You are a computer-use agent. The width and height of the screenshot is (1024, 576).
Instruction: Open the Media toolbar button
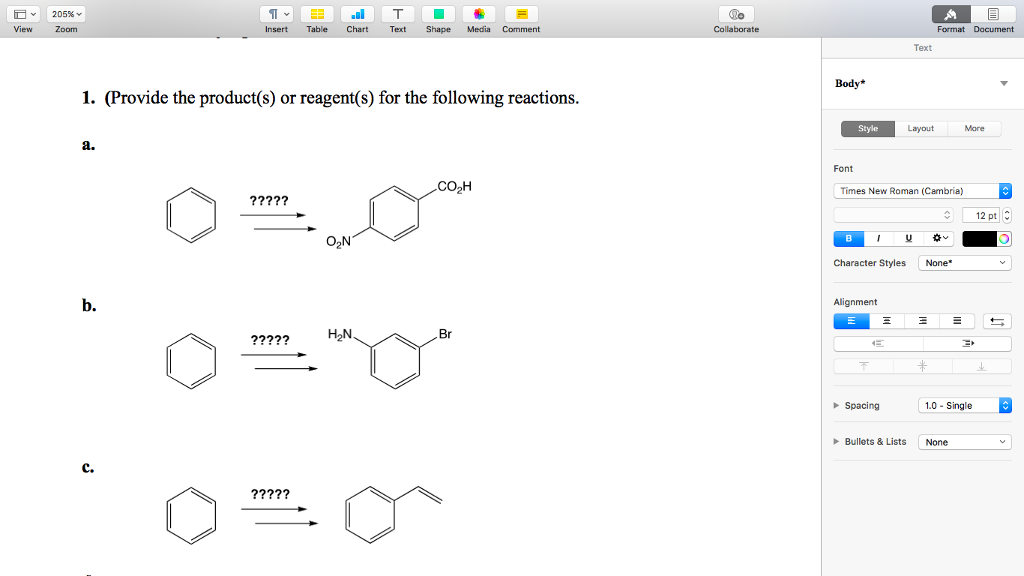tap(479, 15)
